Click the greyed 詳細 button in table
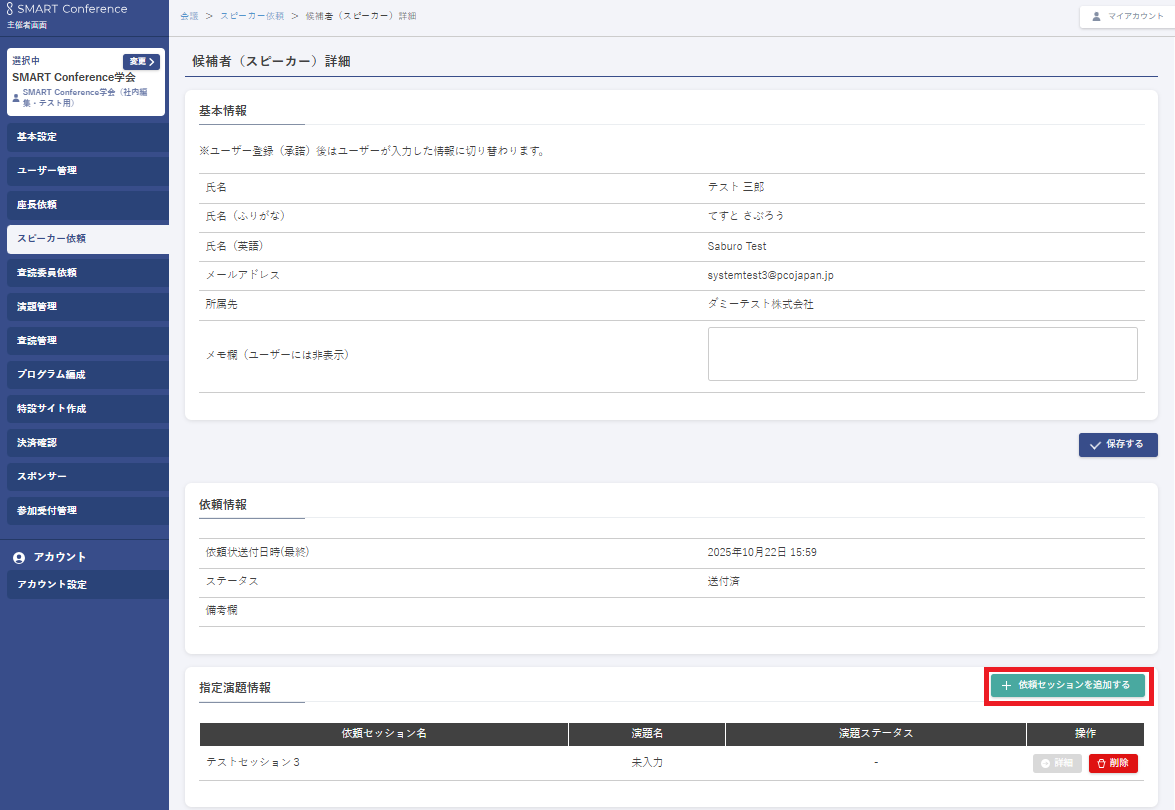1175x810 pixels. pyautogui.click(x=1057, y=763)
